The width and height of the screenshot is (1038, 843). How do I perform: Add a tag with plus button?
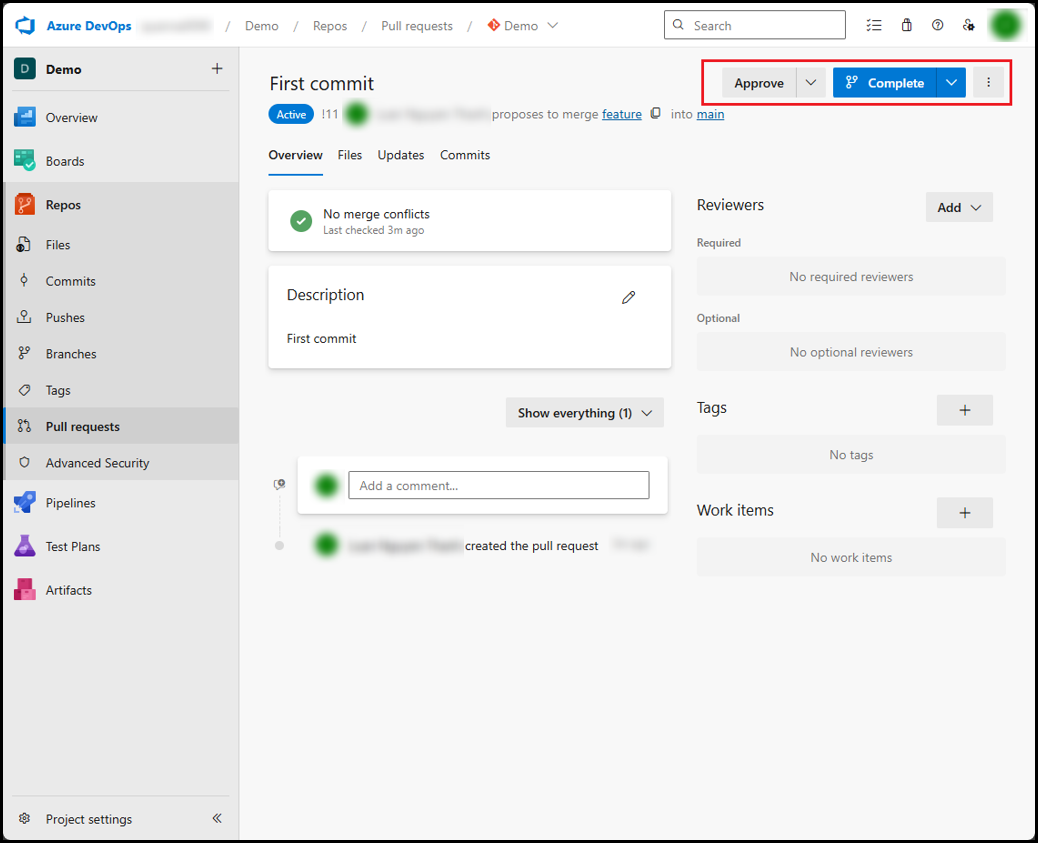tap(964, 410)
